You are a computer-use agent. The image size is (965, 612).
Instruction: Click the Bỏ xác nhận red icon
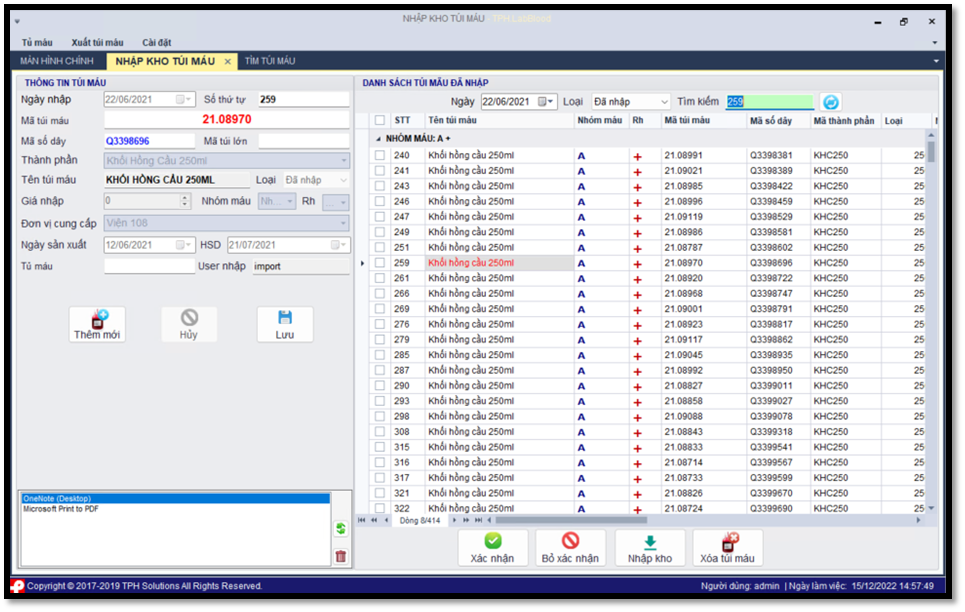[x=570, y=542]
